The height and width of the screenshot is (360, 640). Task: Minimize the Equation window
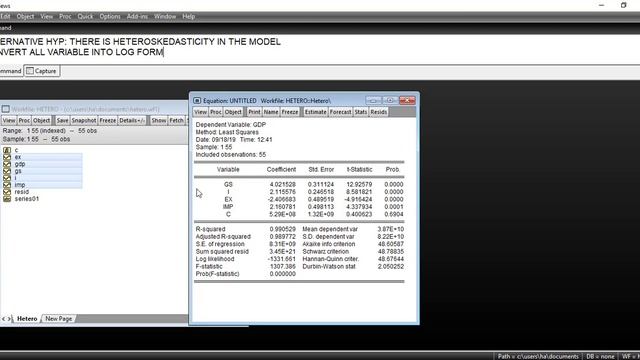click(x=373, y=100)
